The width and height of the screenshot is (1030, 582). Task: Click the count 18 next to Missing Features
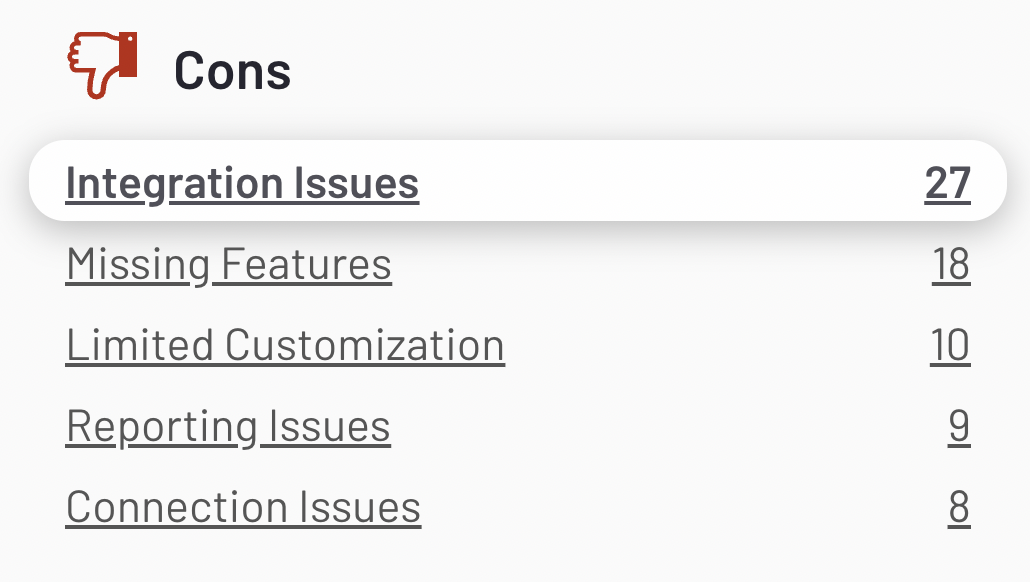[953, 264]
